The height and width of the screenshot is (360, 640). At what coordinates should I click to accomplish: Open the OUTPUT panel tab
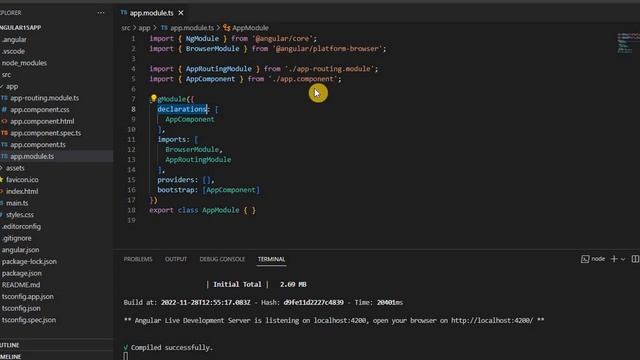click(176, 259)
